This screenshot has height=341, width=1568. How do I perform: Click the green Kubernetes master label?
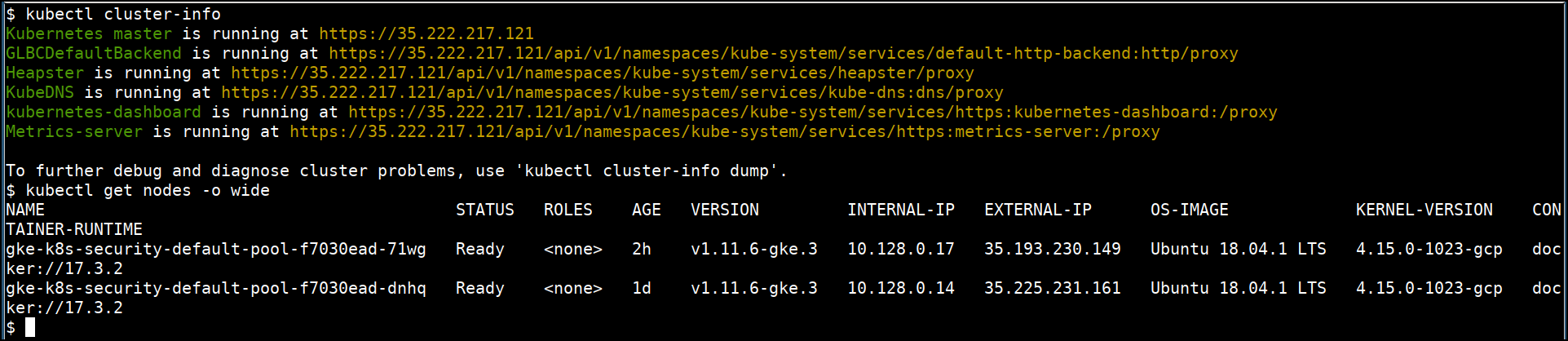[89, 34]
